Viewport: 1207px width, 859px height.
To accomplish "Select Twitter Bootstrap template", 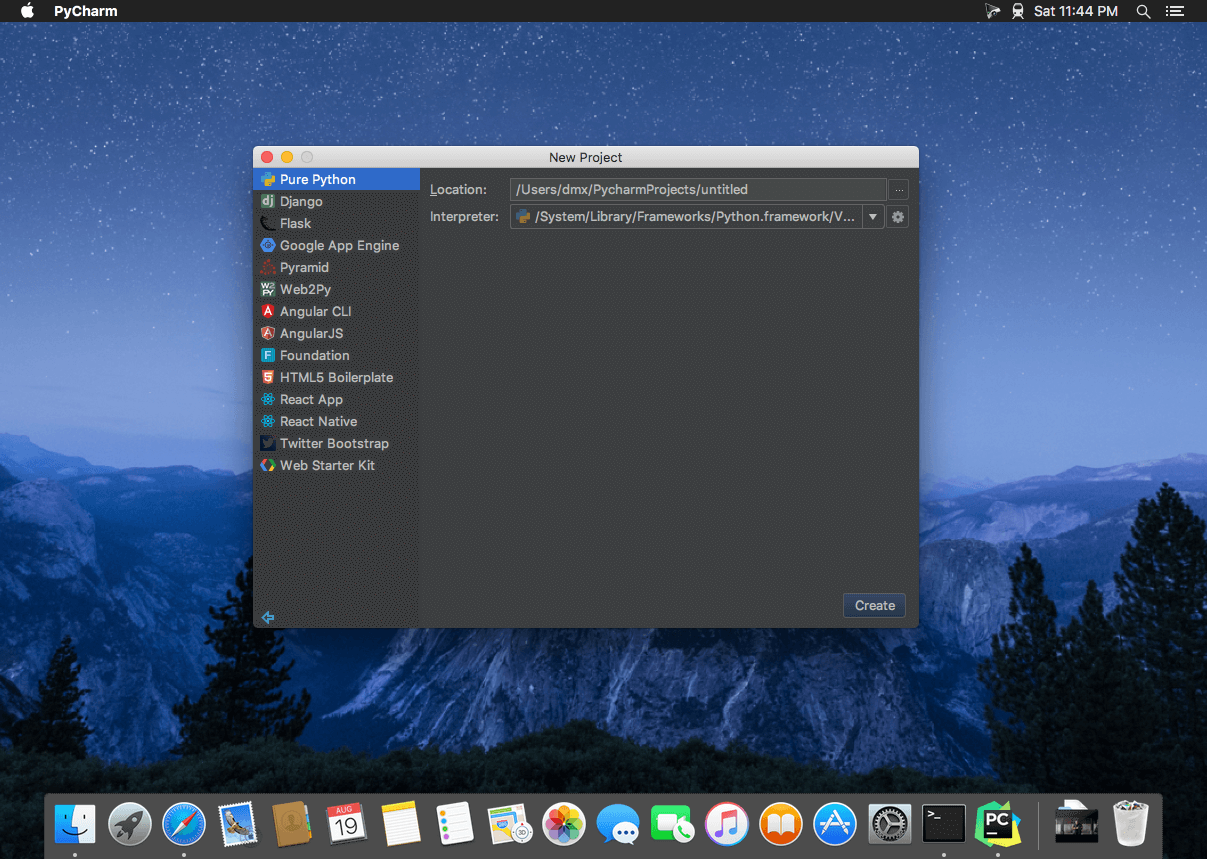I will [x=336, y=443].
